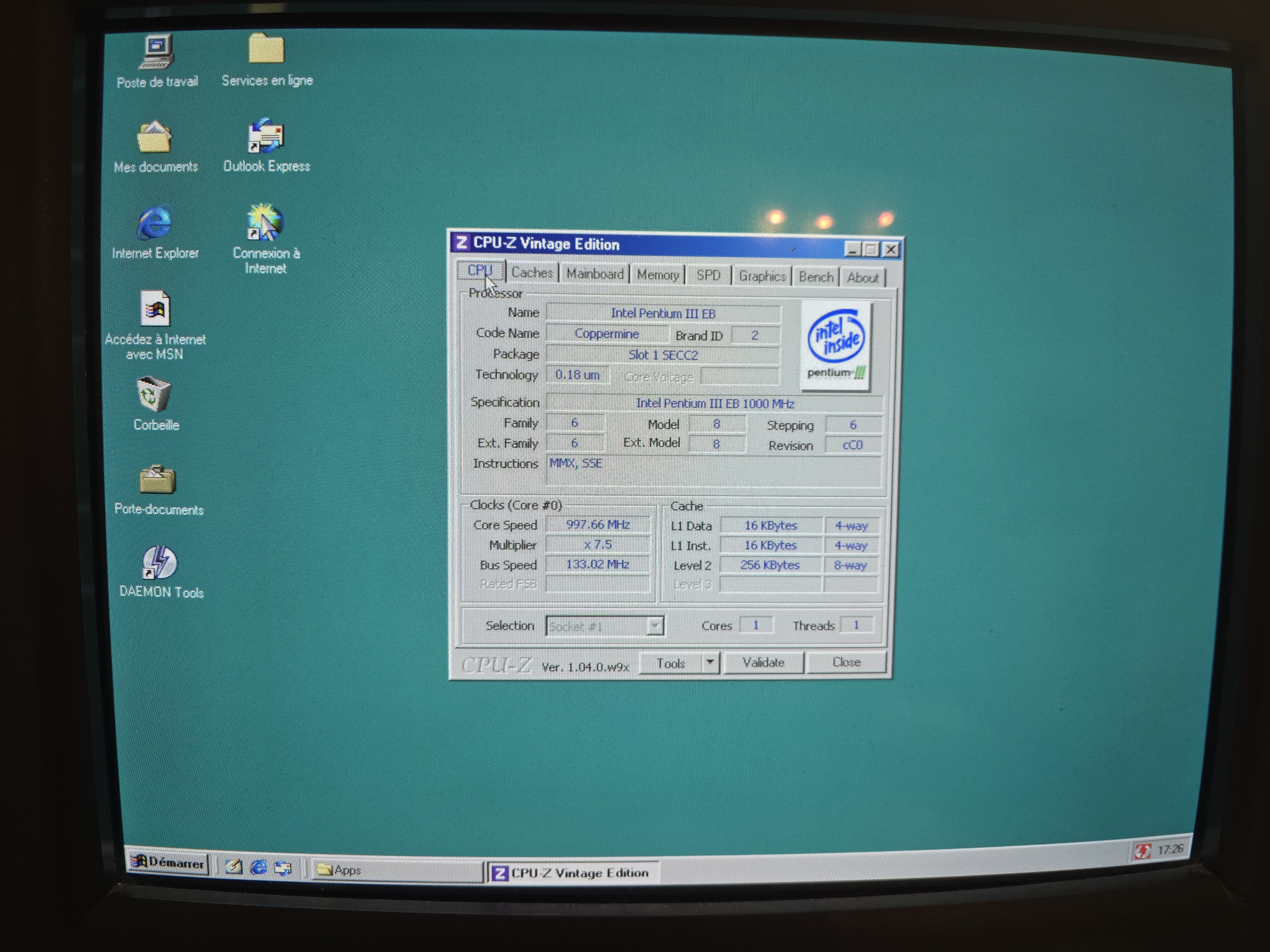Click the Internet Explorer quick launch icon
This screenshot has width=1270, height=952.
[258, 867]
